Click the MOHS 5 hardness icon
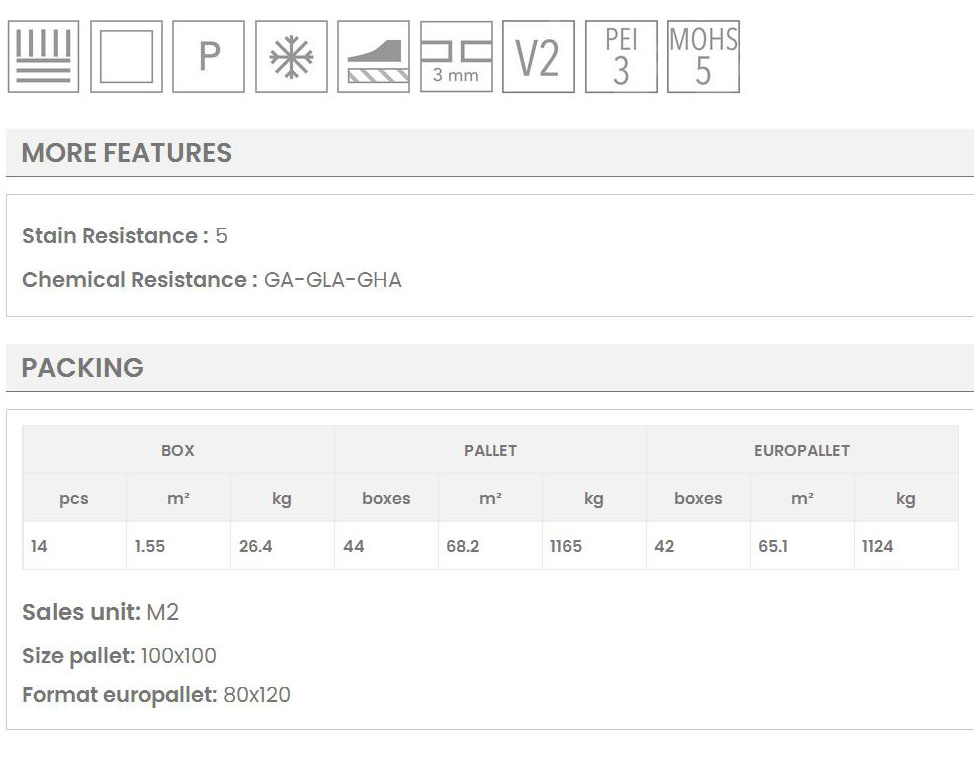 pyautogui.click(x=703, y=57)
